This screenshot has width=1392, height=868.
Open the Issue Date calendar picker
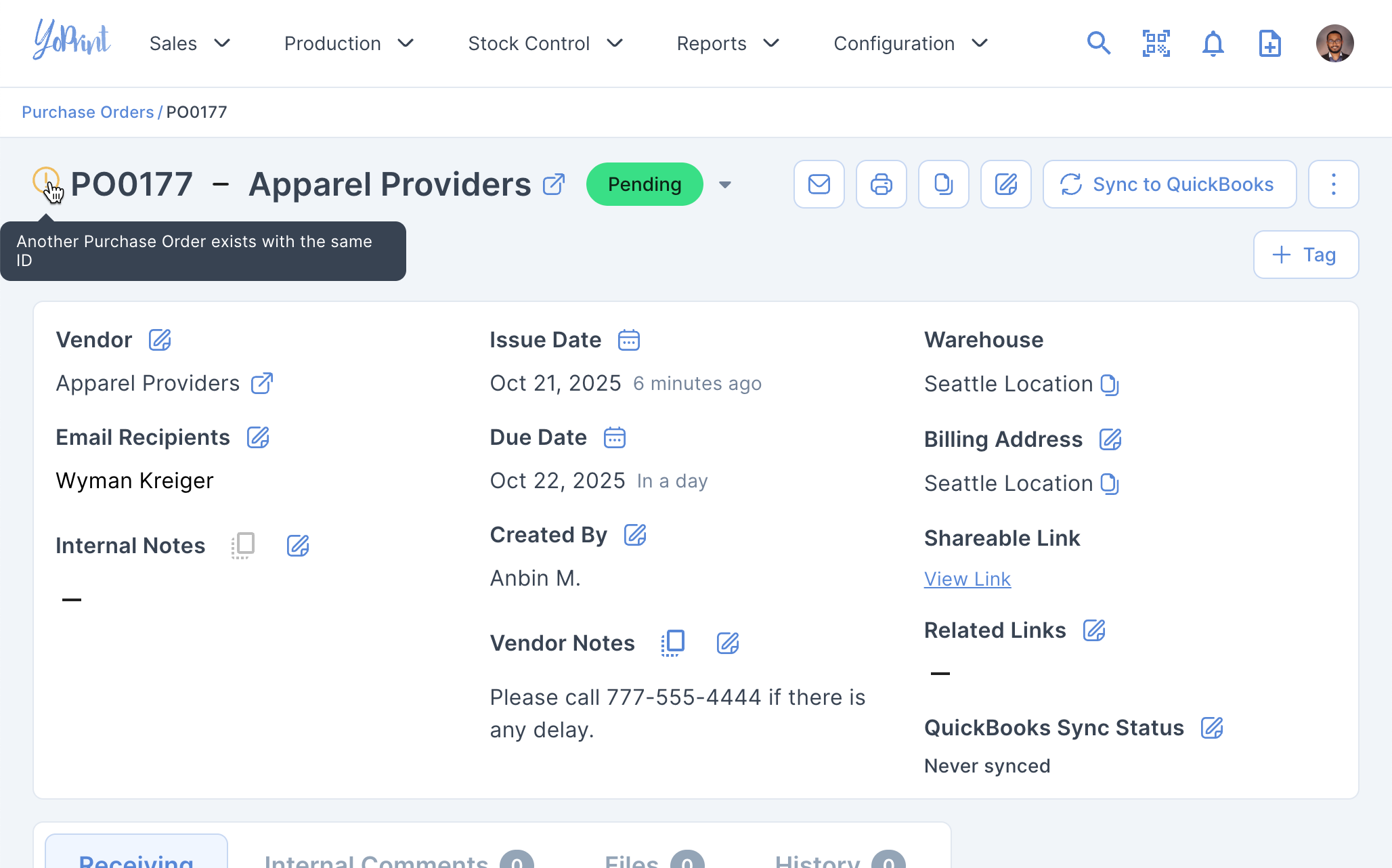[x=628, y=340]
